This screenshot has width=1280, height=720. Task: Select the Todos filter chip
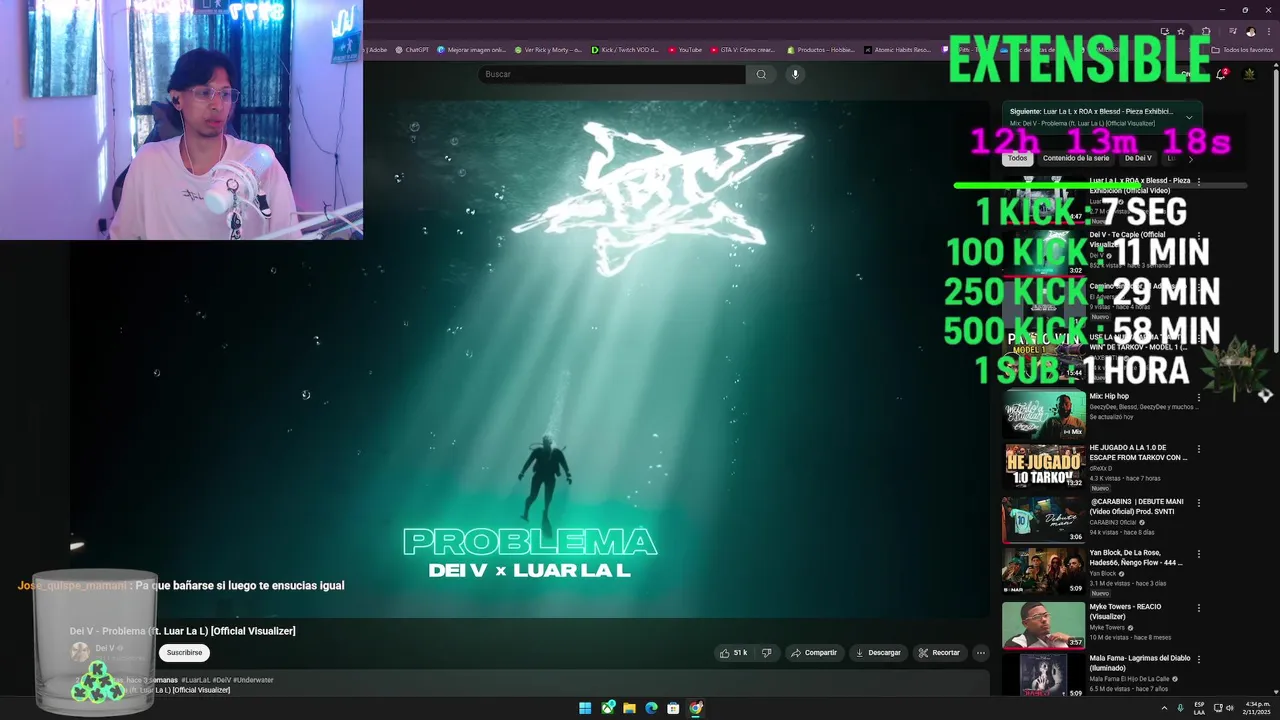click(x=1017, y=158)
